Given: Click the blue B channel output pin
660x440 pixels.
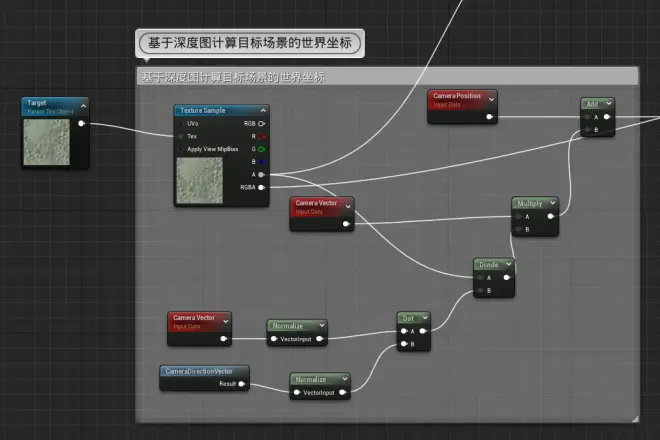Looking at the screenshot, I should 262,161.
